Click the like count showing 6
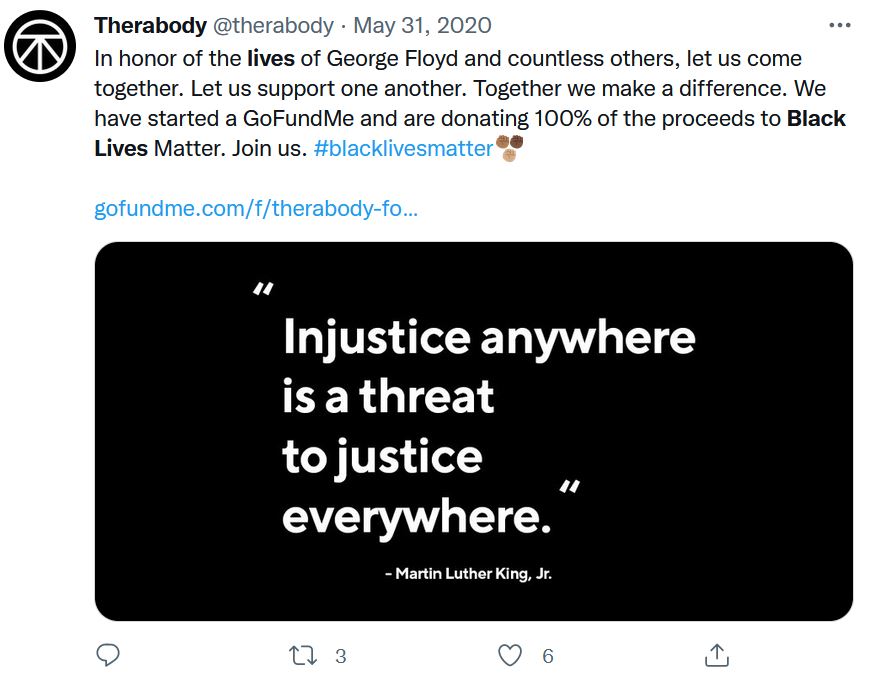Image resolution: width=871 pixels, height=680 pixels. 548,656
